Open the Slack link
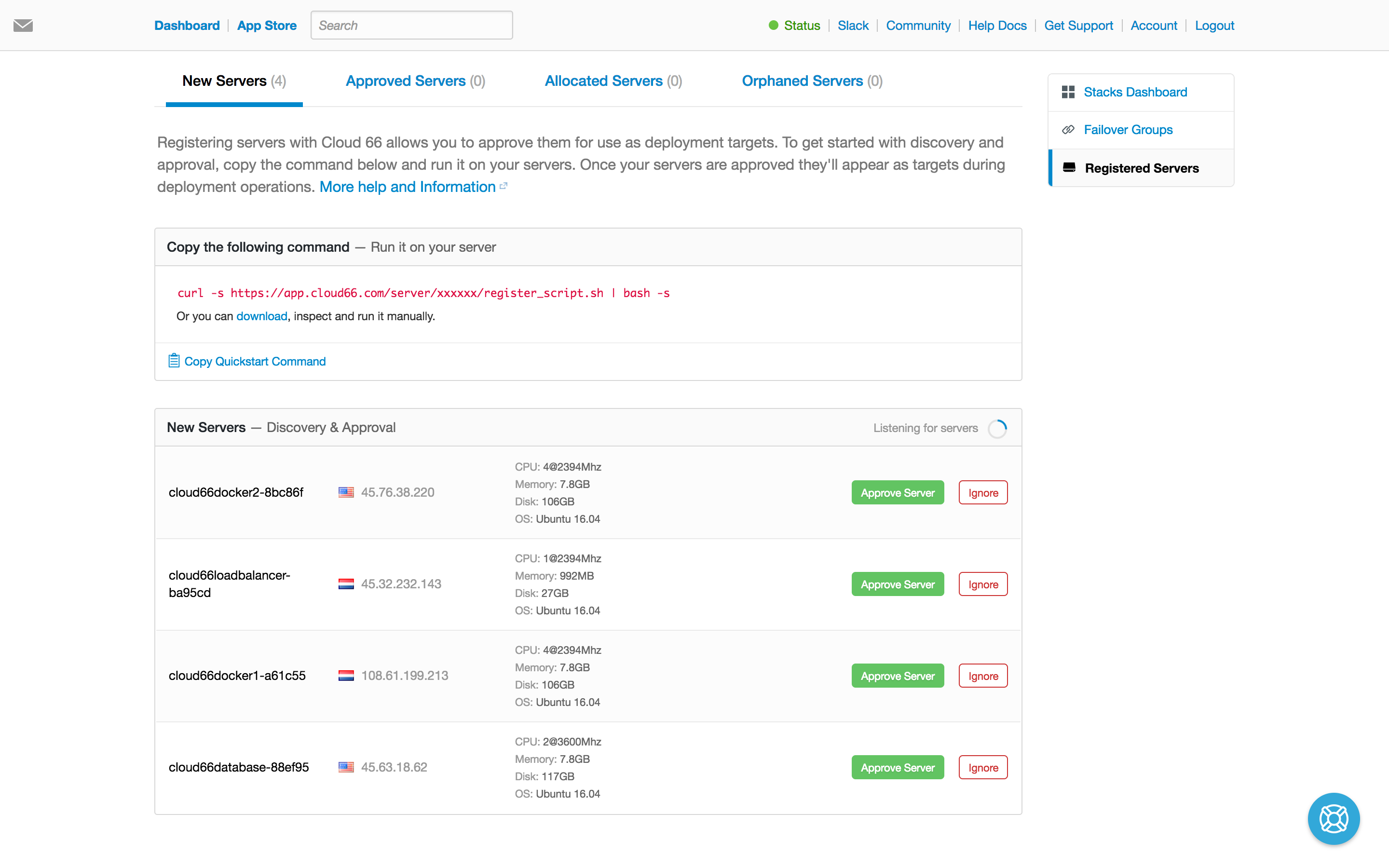Viewport: 1389px width, 868px height. pyautogui.click(x=853, y=25)
